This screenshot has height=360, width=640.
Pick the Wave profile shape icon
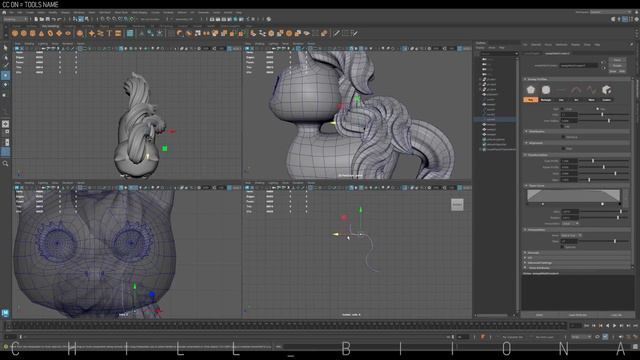click(x=591, y=90)
